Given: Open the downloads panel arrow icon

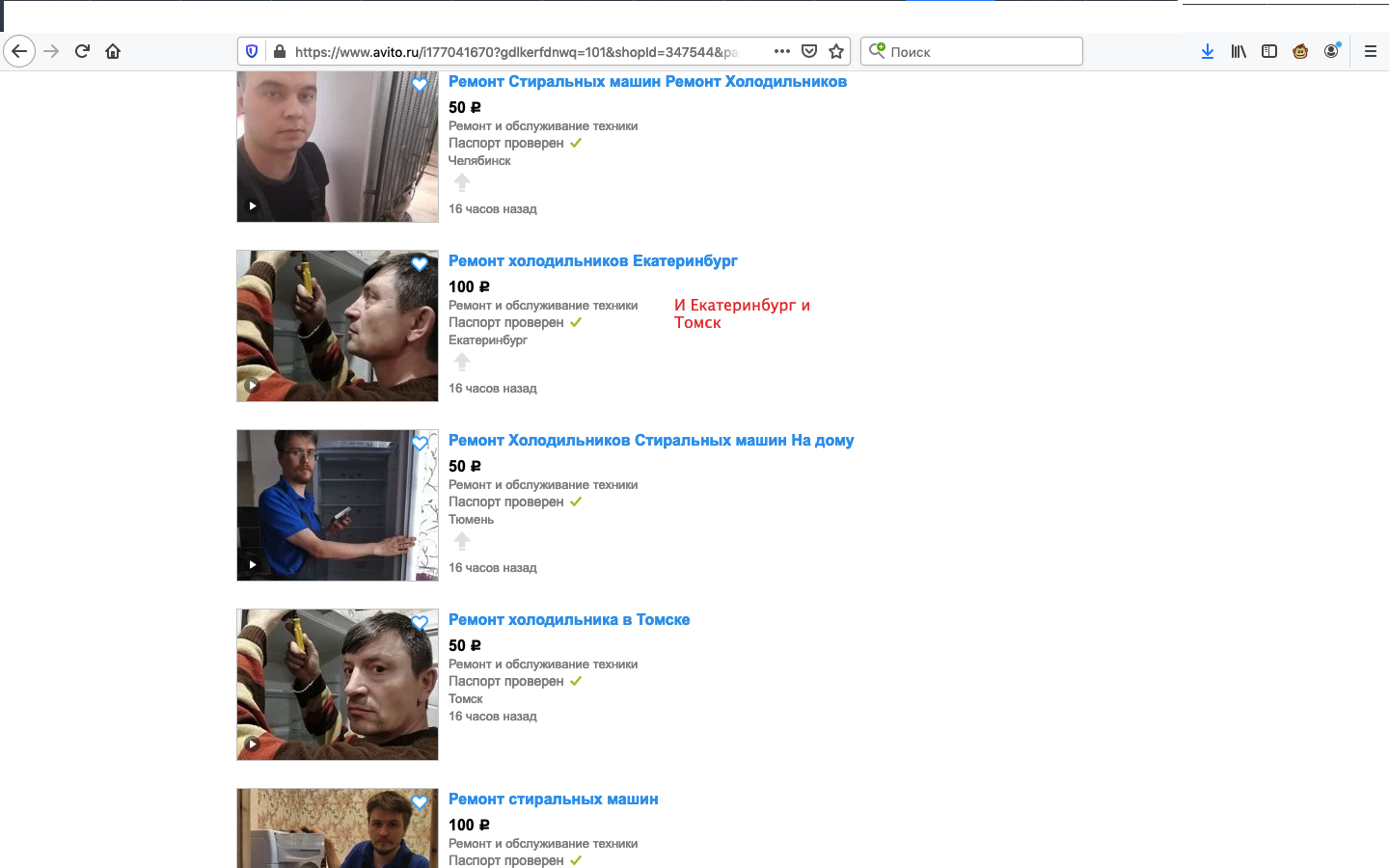Looking at the screenshot, I should pos(1208,51).
